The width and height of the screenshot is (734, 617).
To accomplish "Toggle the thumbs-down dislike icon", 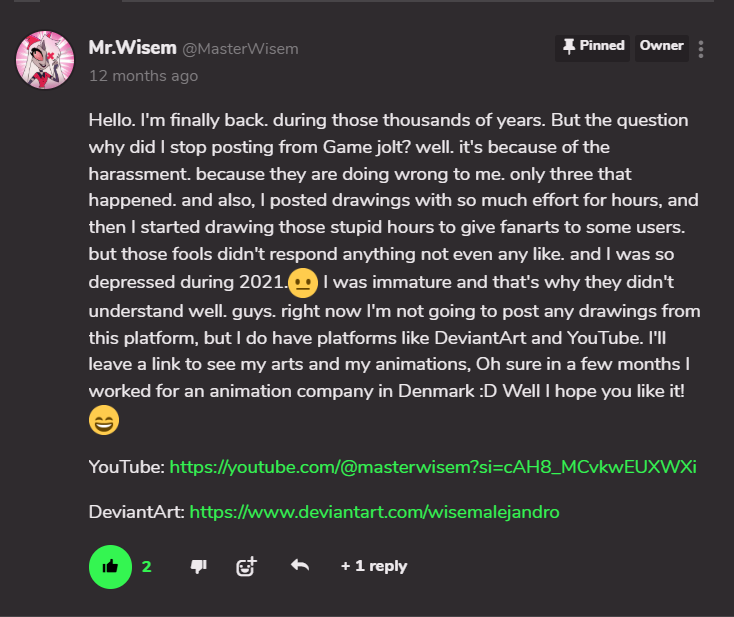I will click(198, 566).
